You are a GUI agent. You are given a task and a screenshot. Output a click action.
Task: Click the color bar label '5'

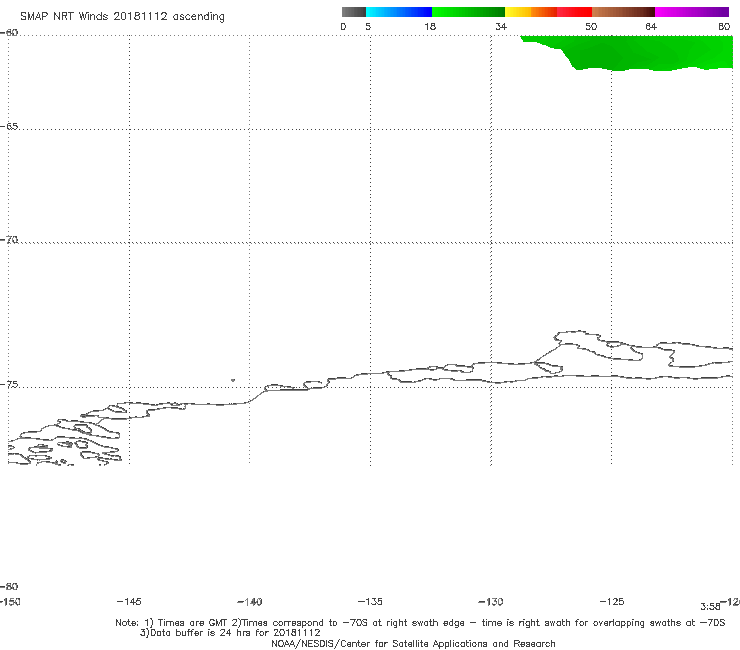click(x=368, y=26)
